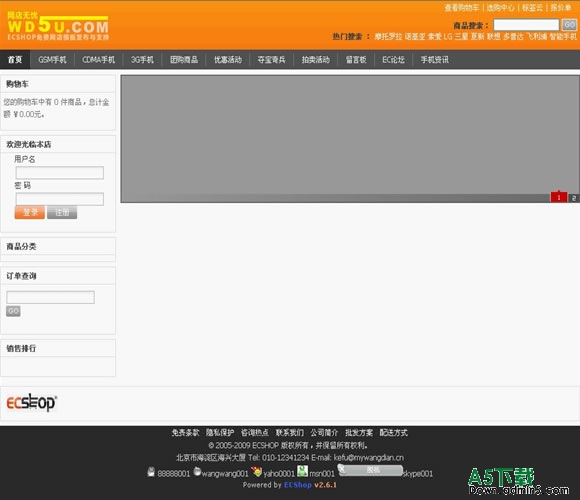This screenshot has width=580, height=500.
Task: Focus the 订单查询 input field
Action: 50,297
